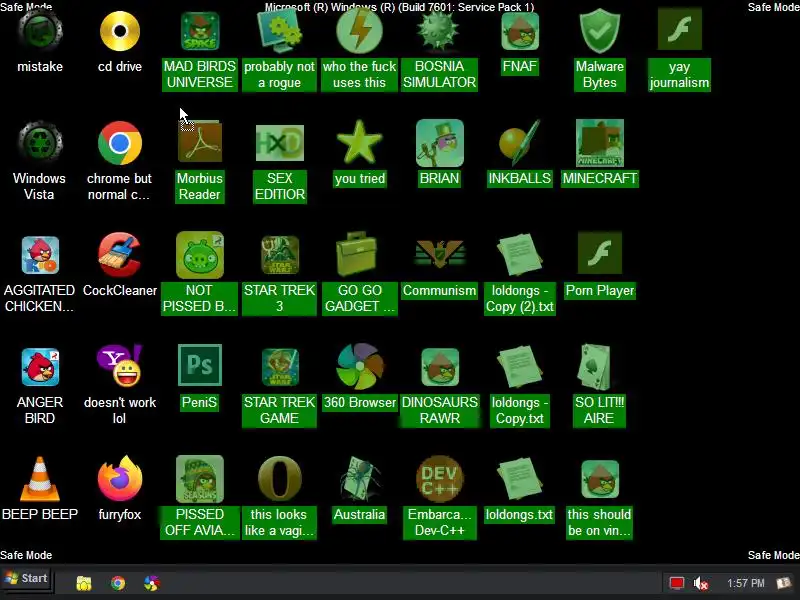Click the 'you tried' star icon
The width and height of the screenshot is (800, 600).
(360, 142)
